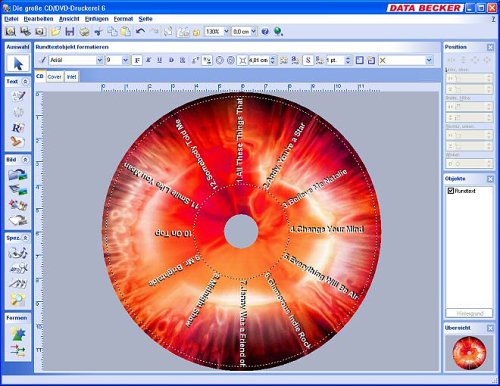
Task: Close the Übersicht panel
Action: pyautogui.click(x=490, y=328)
